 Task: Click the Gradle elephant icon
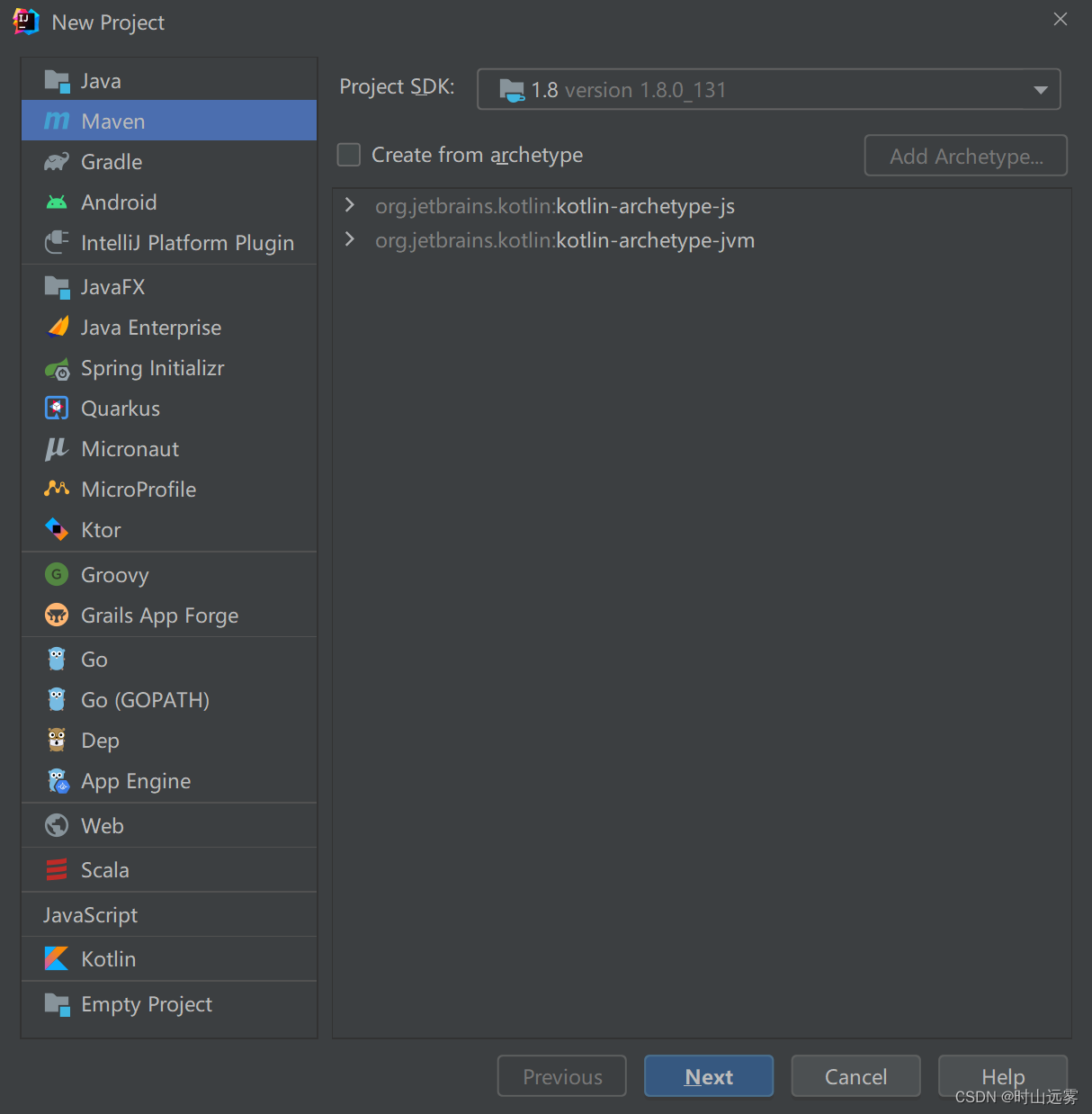[57, 162]
